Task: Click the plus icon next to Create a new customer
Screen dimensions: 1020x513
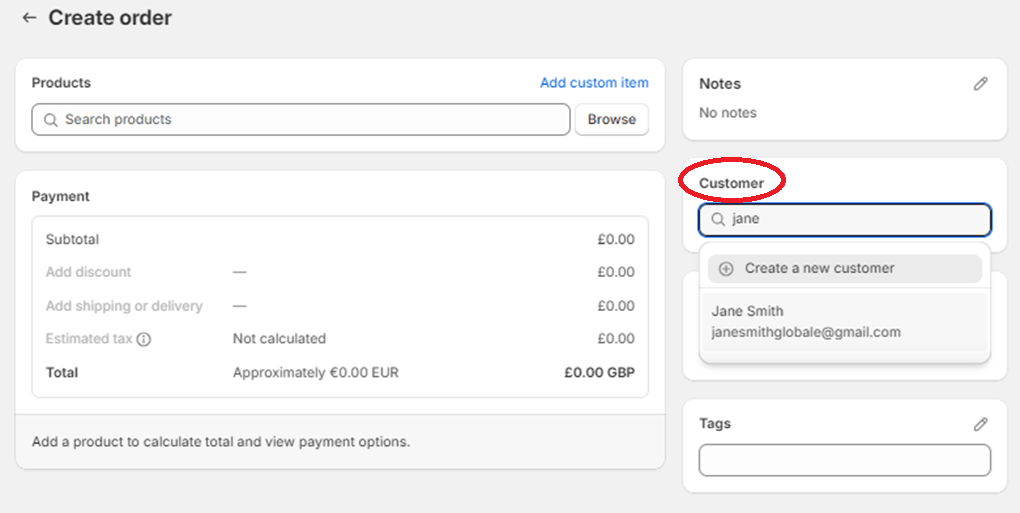Action: point(726,269)
